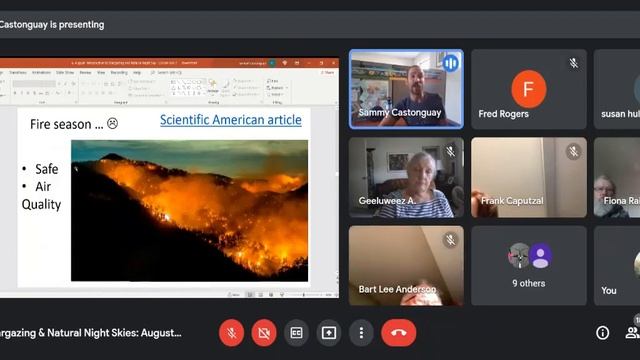Open the 9 others participant tile
640x360 pixels.
(529, 265)
